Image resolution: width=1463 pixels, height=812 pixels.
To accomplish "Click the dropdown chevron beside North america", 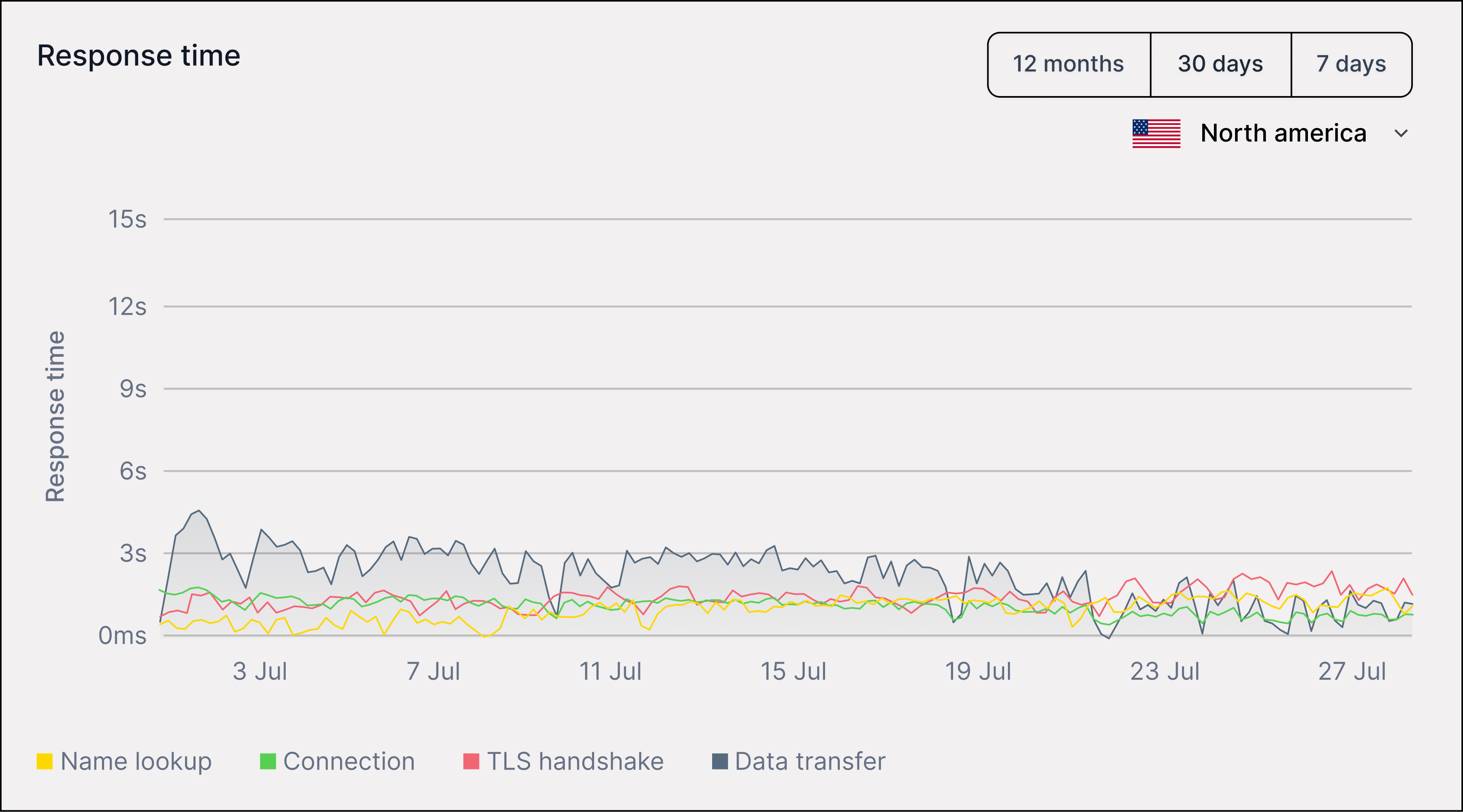I will [1401, 134].
